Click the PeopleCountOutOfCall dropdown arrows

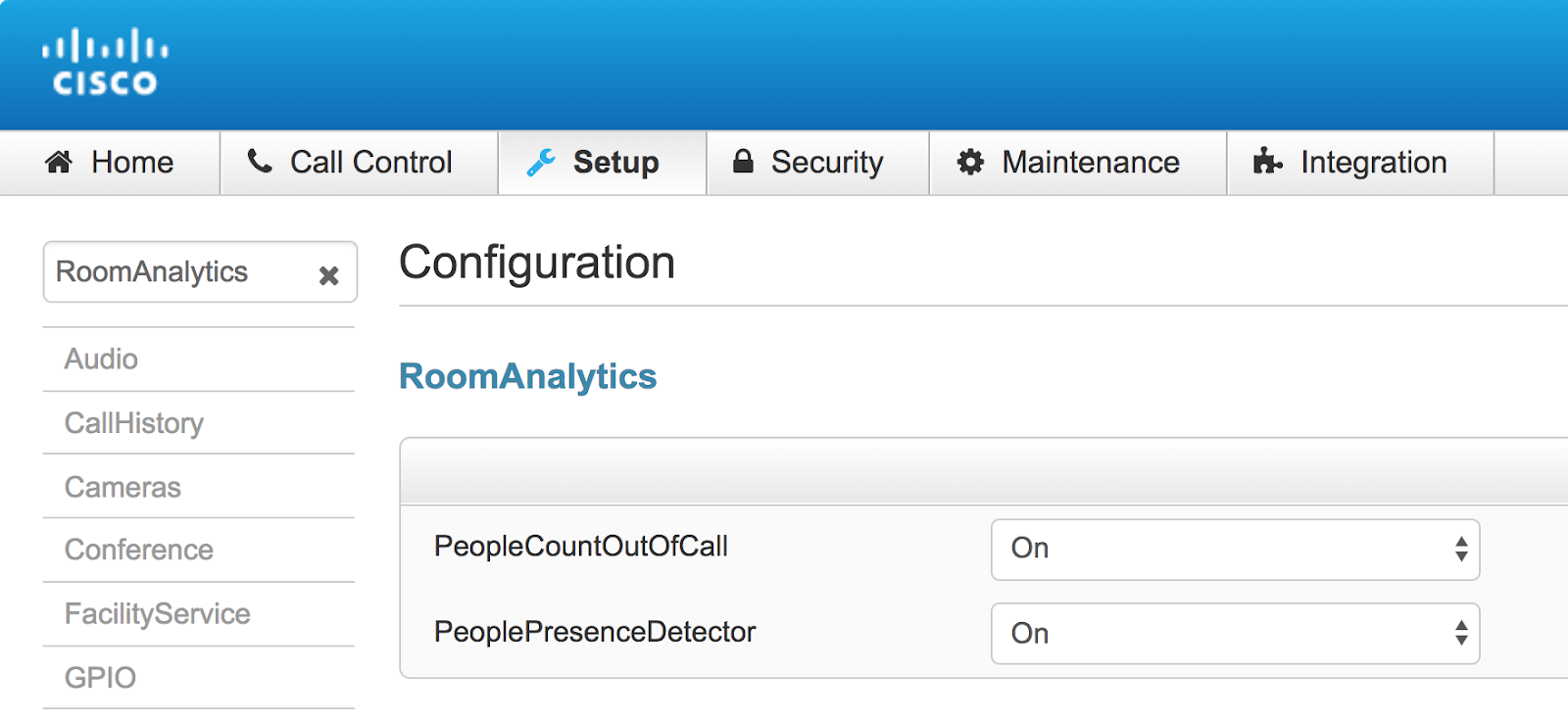pos(1461,549)
